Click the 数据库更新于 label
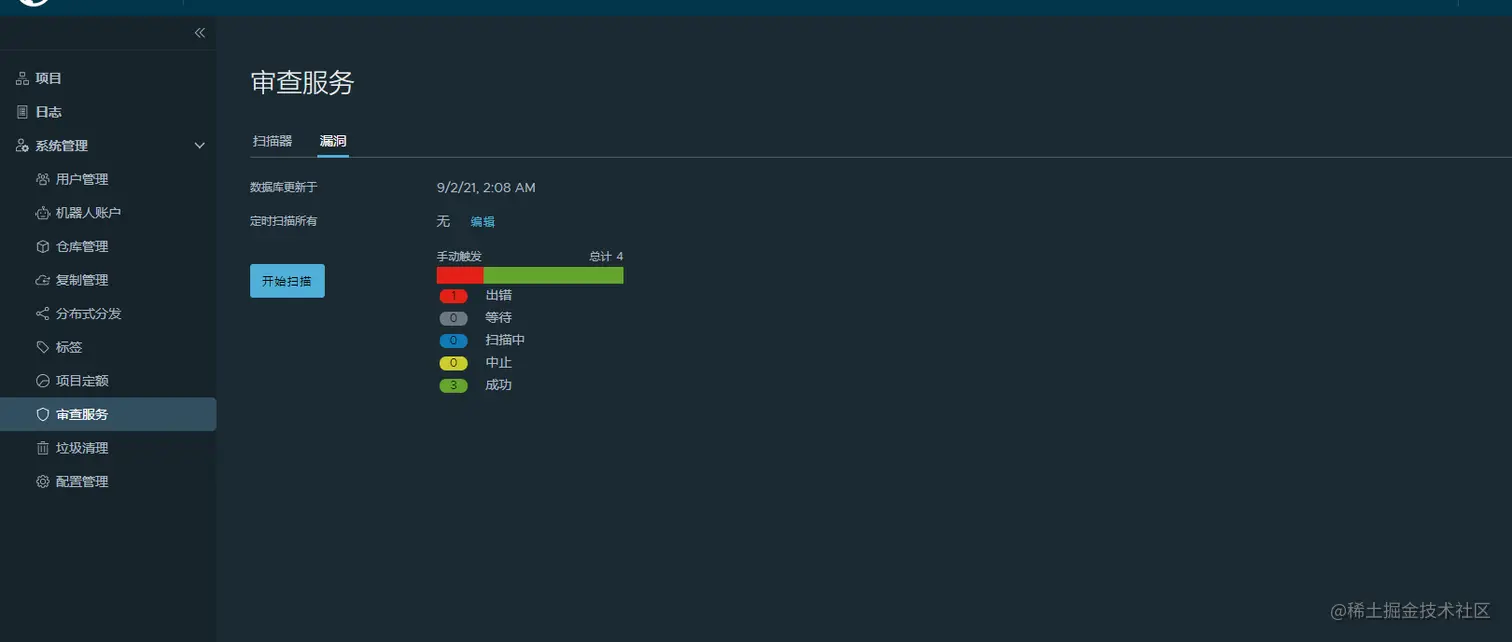Screen dimensions: 1512x642 (x=284, y=187)
